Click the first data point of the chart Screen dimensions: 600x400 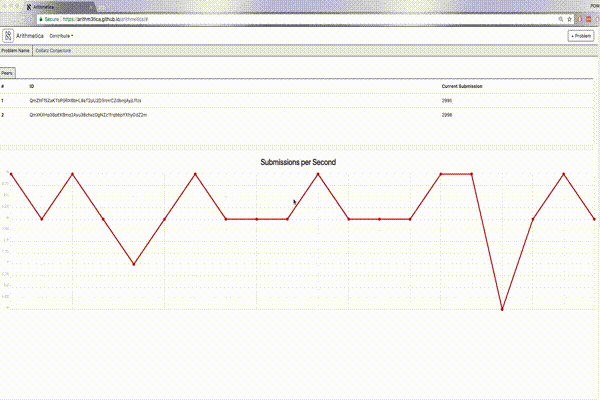tap(11, 174)
